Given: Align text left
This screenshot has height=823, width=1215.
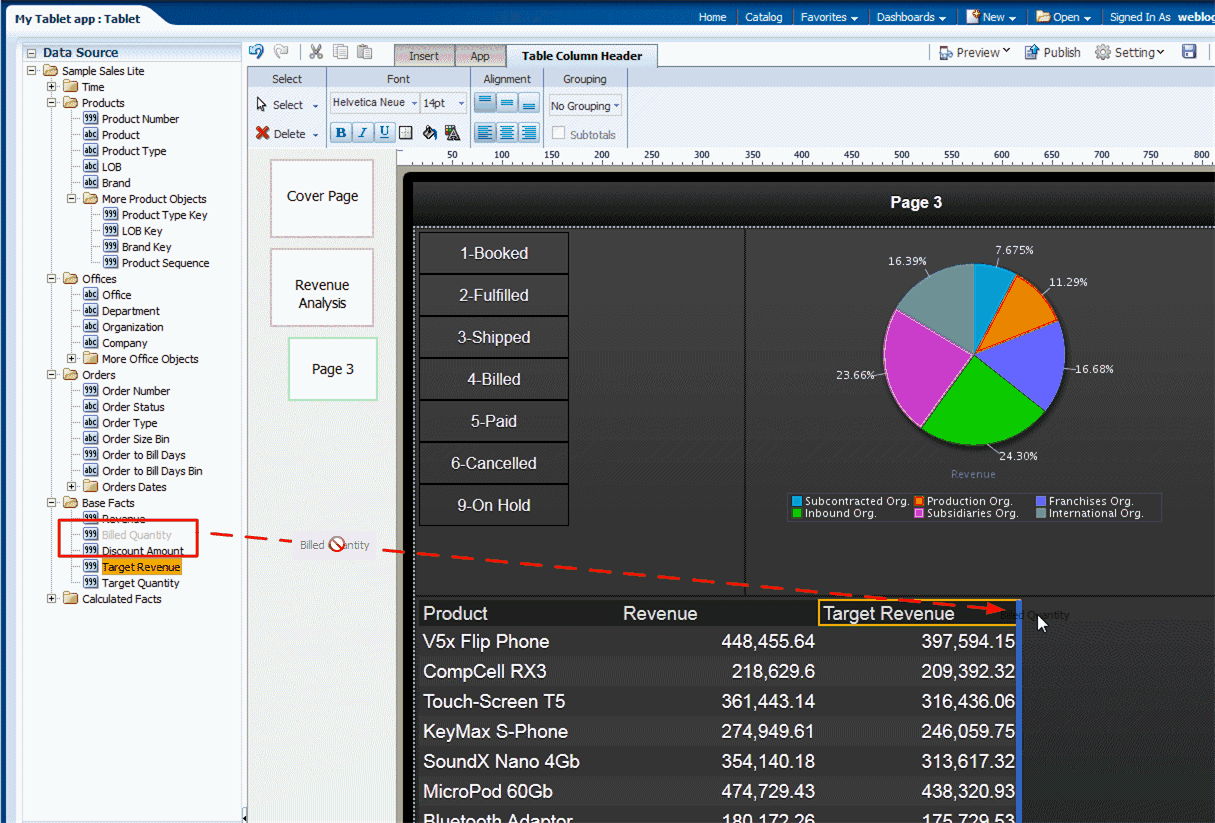Looking at the screenshot, I should coord(485,132).
